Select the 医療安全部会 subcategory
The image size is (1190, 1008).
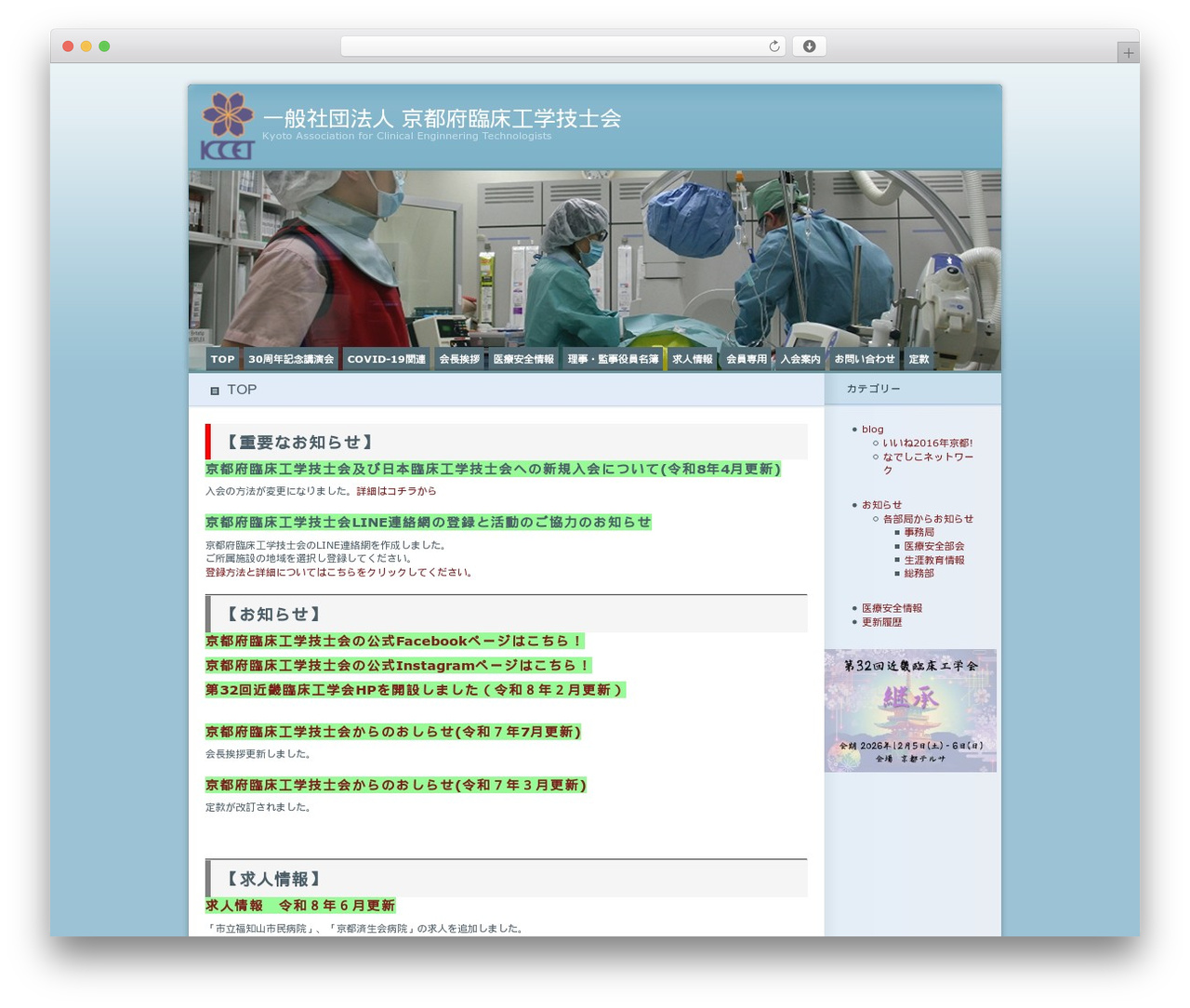pos(934,547)
